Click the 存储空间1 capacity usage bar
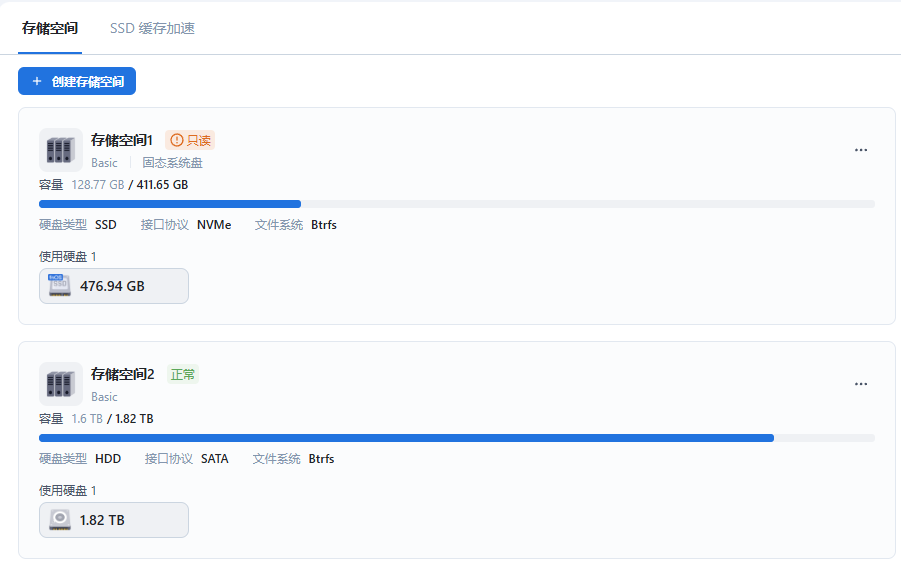The image size is (901, 564). coord(456,204)
